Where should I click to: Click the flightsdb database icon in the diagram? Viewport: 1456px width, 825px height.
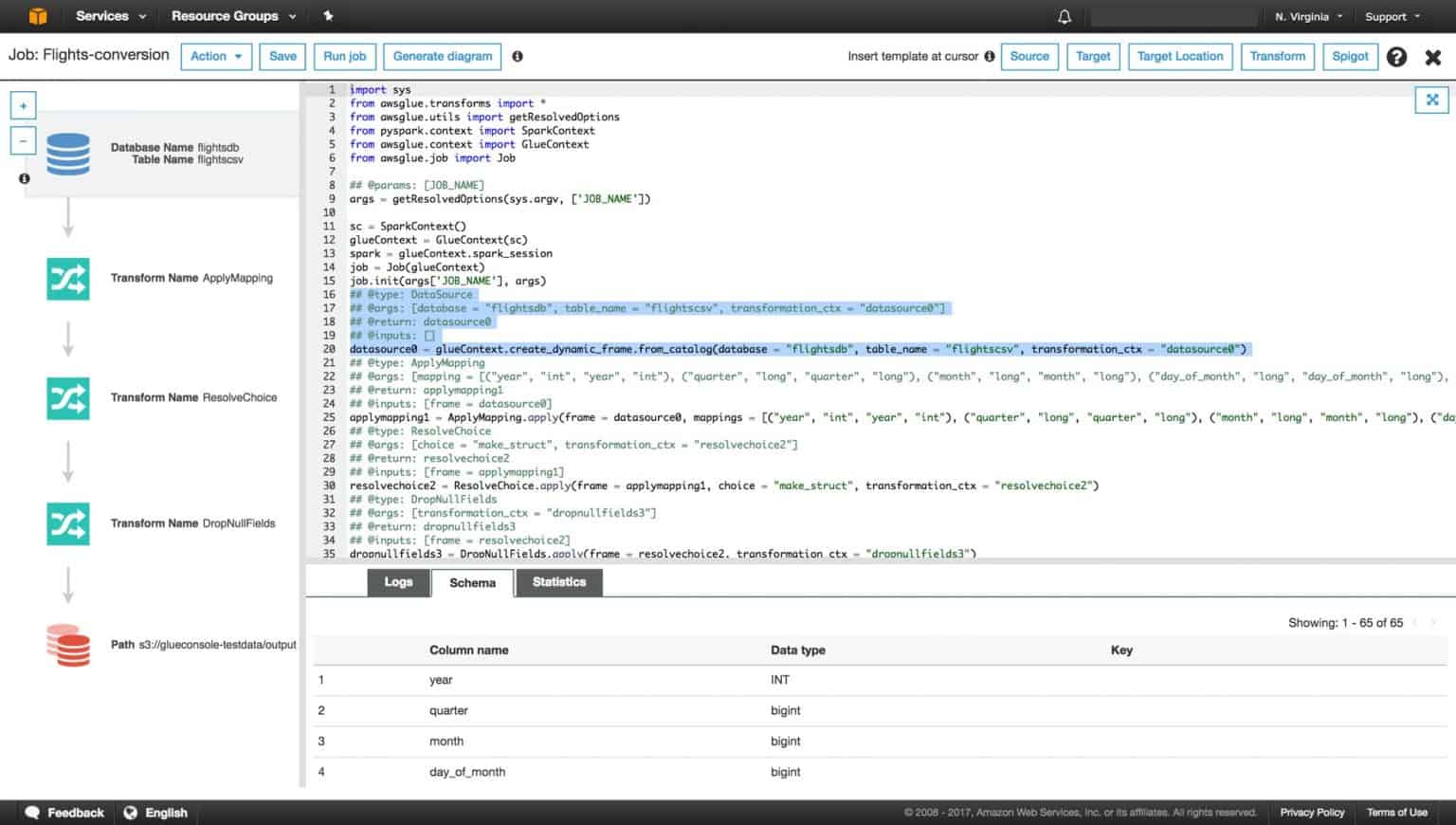[67, 154]
